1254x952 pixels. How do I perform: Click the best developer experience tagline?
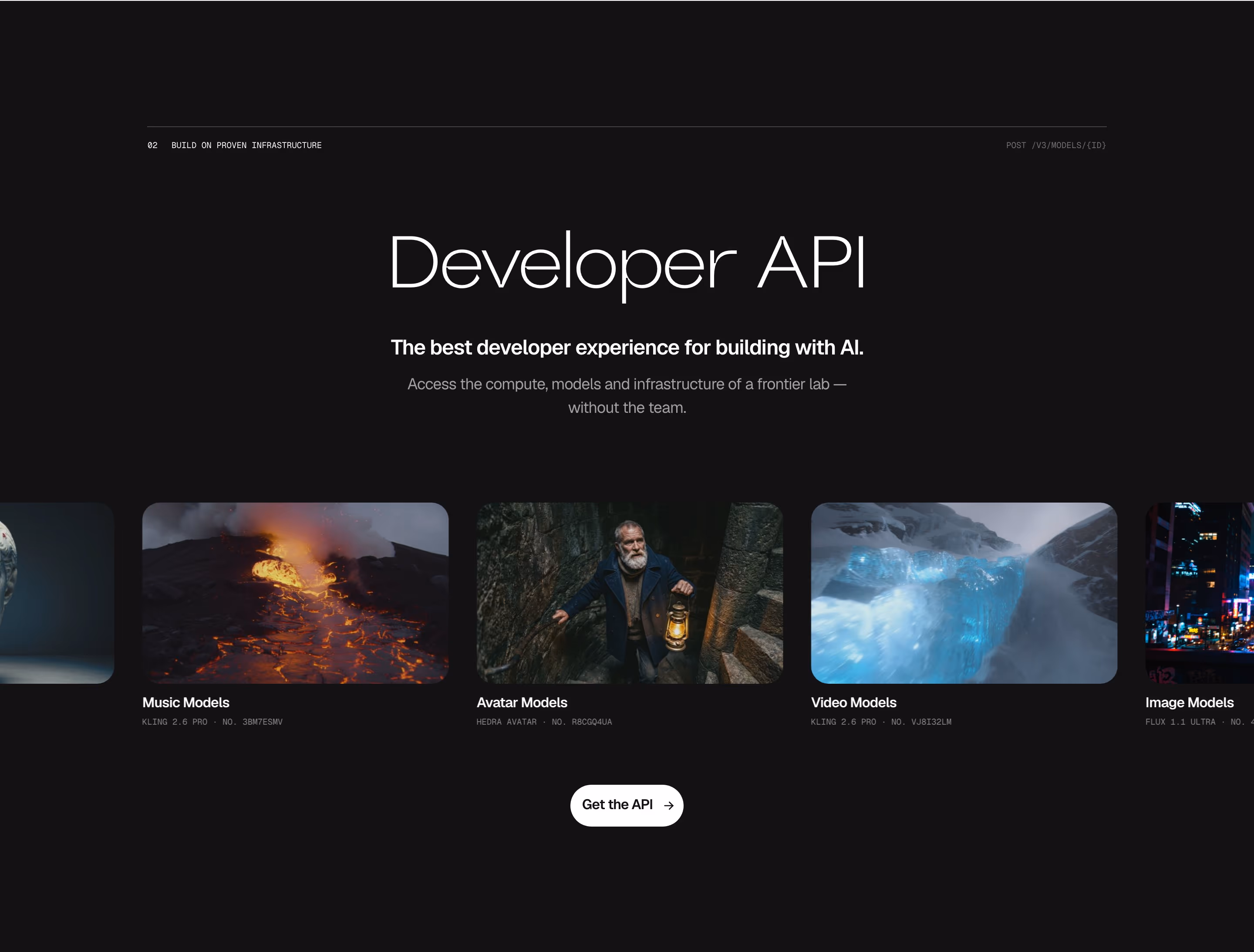(627, 348)
